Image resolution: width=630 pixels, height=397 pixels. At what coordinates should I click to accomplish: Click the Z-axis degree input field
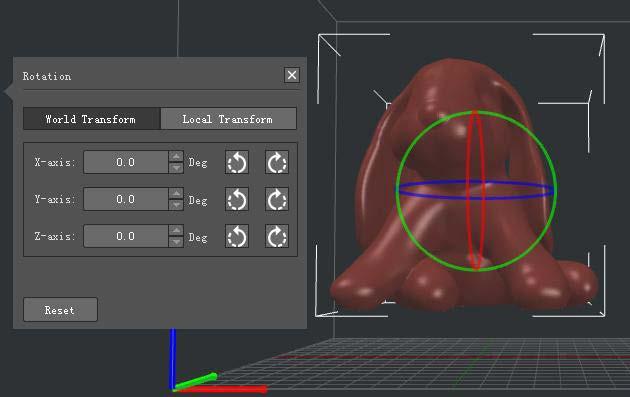click(x=126, y=236)
